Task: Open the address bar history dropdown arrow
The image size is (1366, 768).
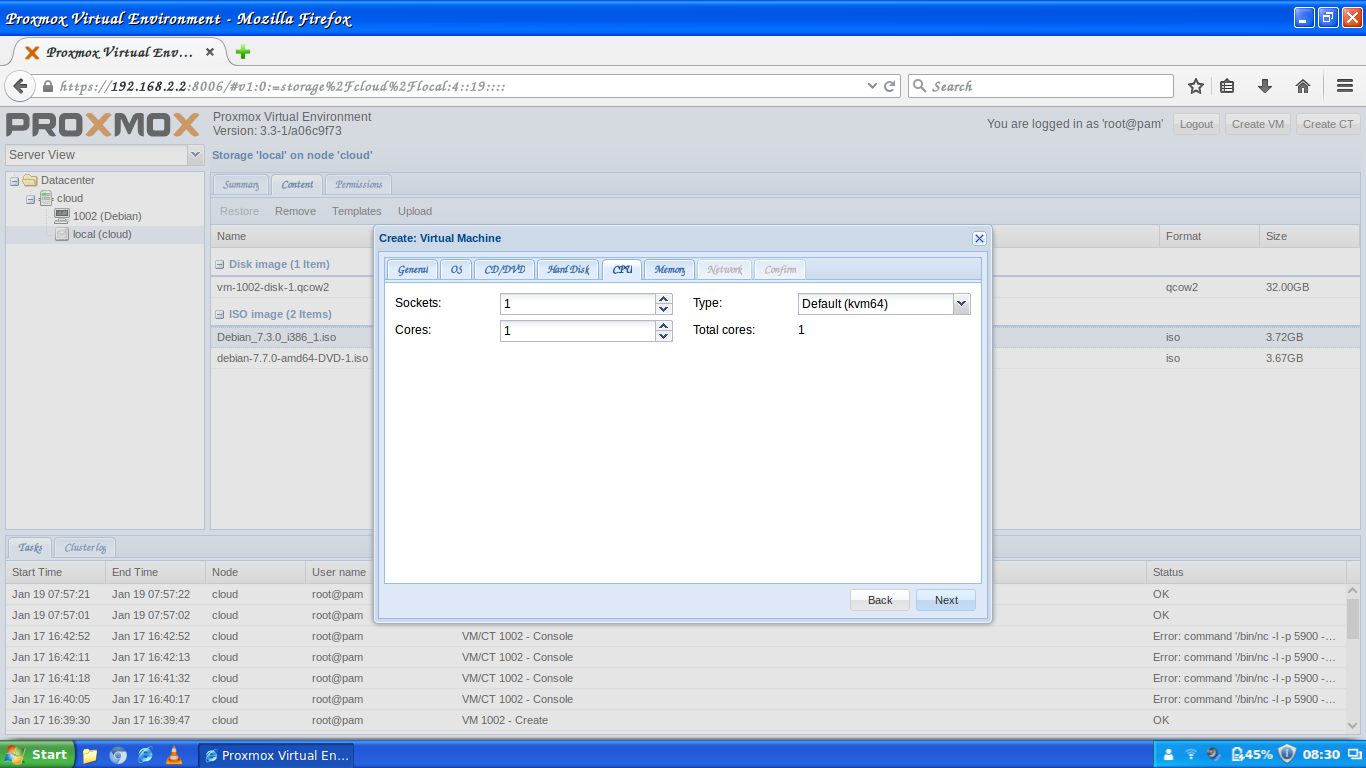Action: (872, 86)
